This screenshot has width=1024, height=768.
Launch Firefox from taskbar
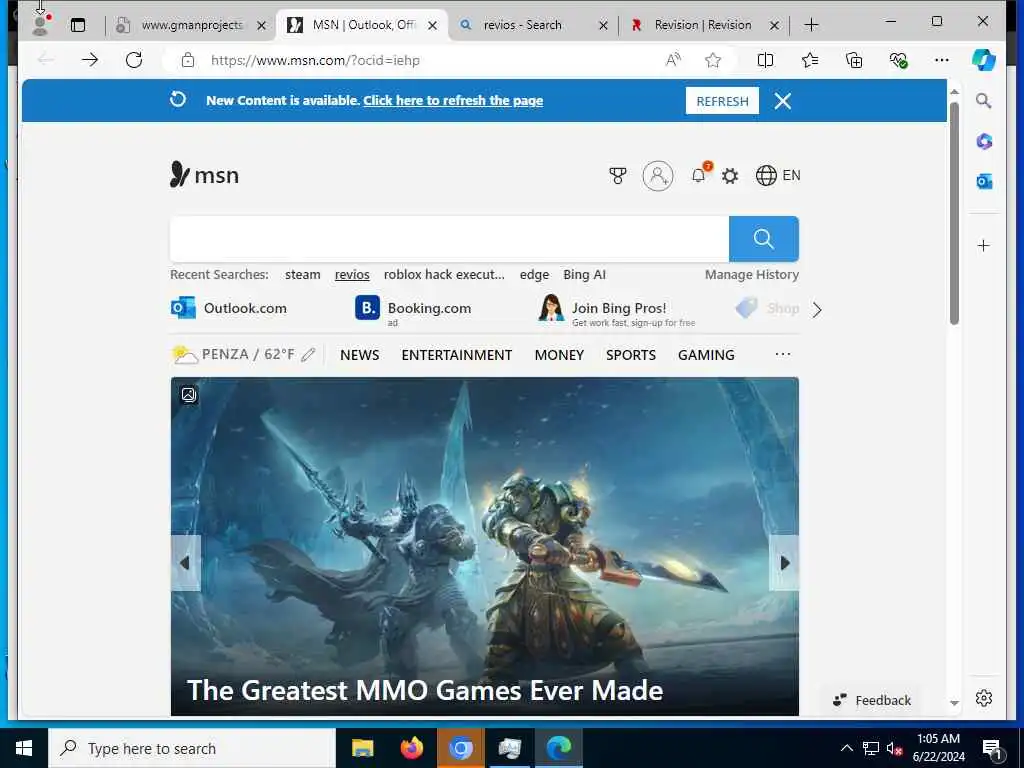pos(411,748)
